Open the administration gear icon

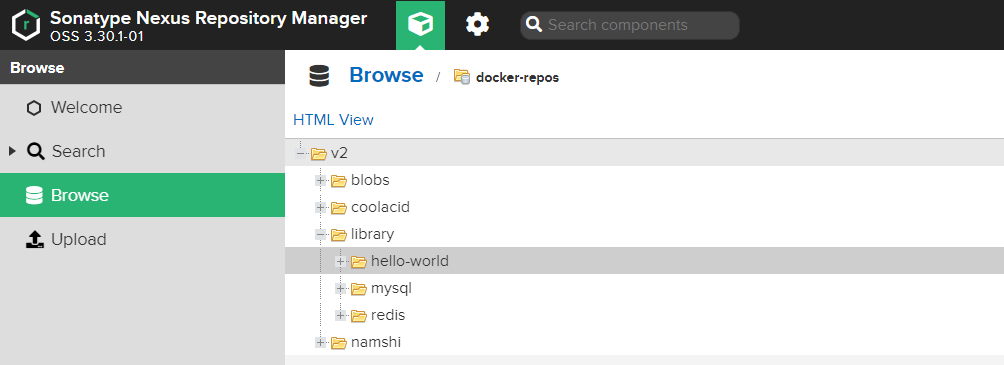click(x=477, y=25)
